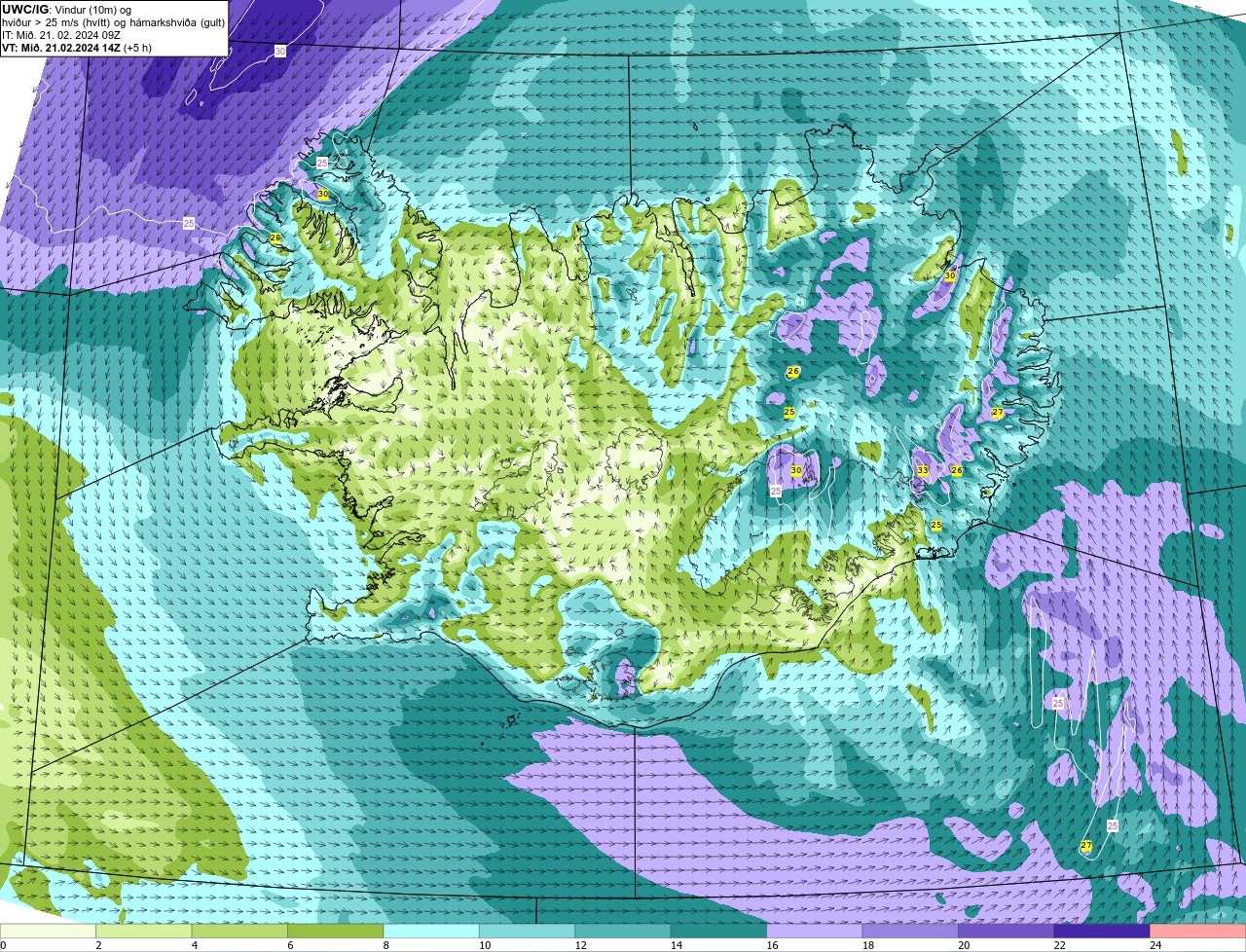Viewport: 1246px width, 952px height.
Task: Click legend tick value 24
Action: click(1154, 945)
